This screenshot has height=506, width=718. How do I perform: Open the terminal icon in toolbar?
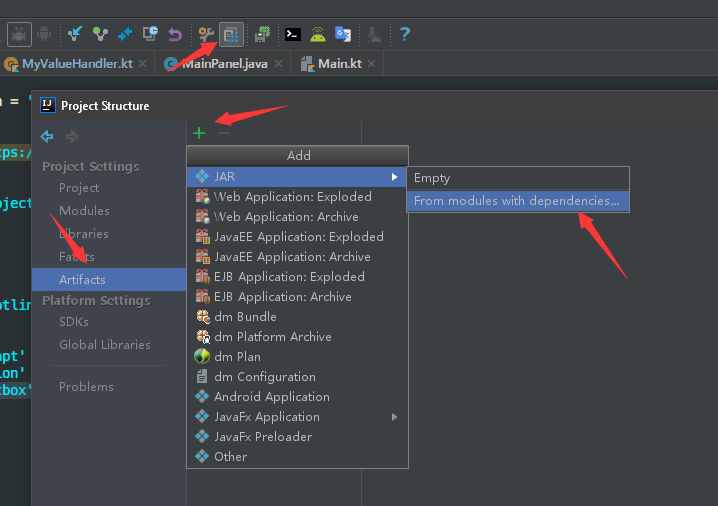(293, 34)
